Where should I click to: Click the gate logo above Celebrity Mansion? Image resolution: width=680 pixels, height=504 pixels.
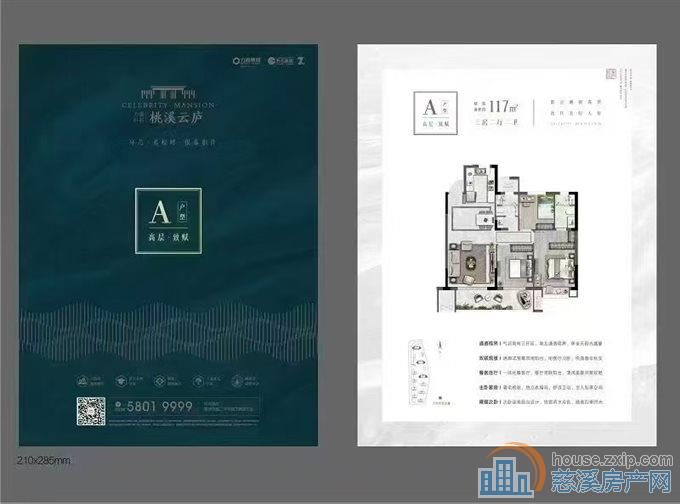pos(168,92)
